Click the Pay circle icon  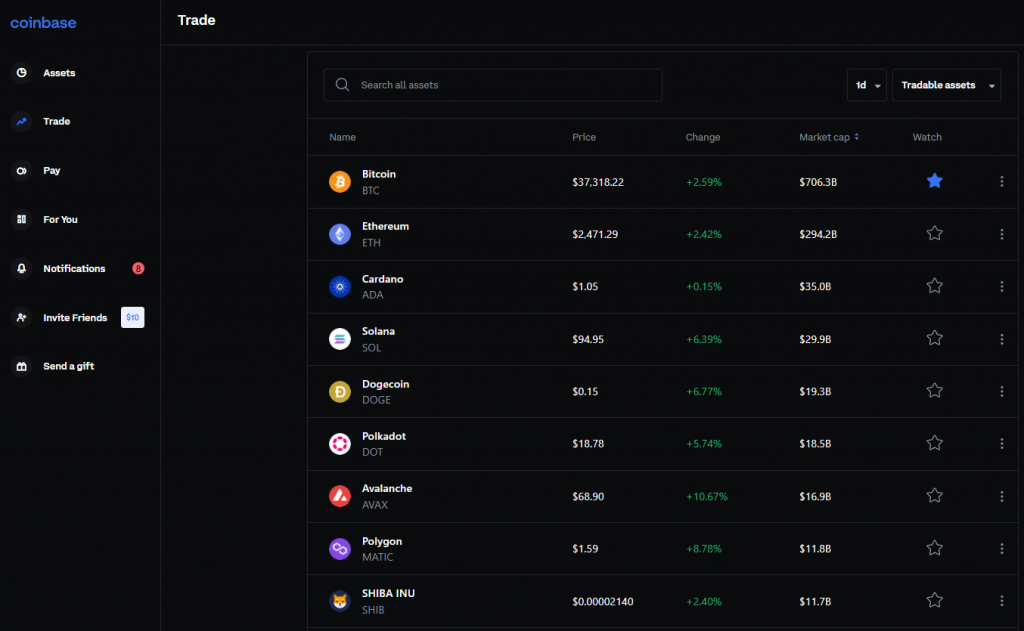coord(22,170)
